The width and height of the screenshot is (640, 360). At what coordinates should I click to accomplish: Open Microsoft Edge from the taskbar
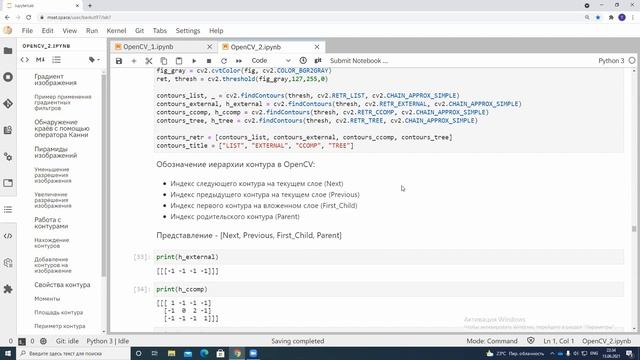204,353
